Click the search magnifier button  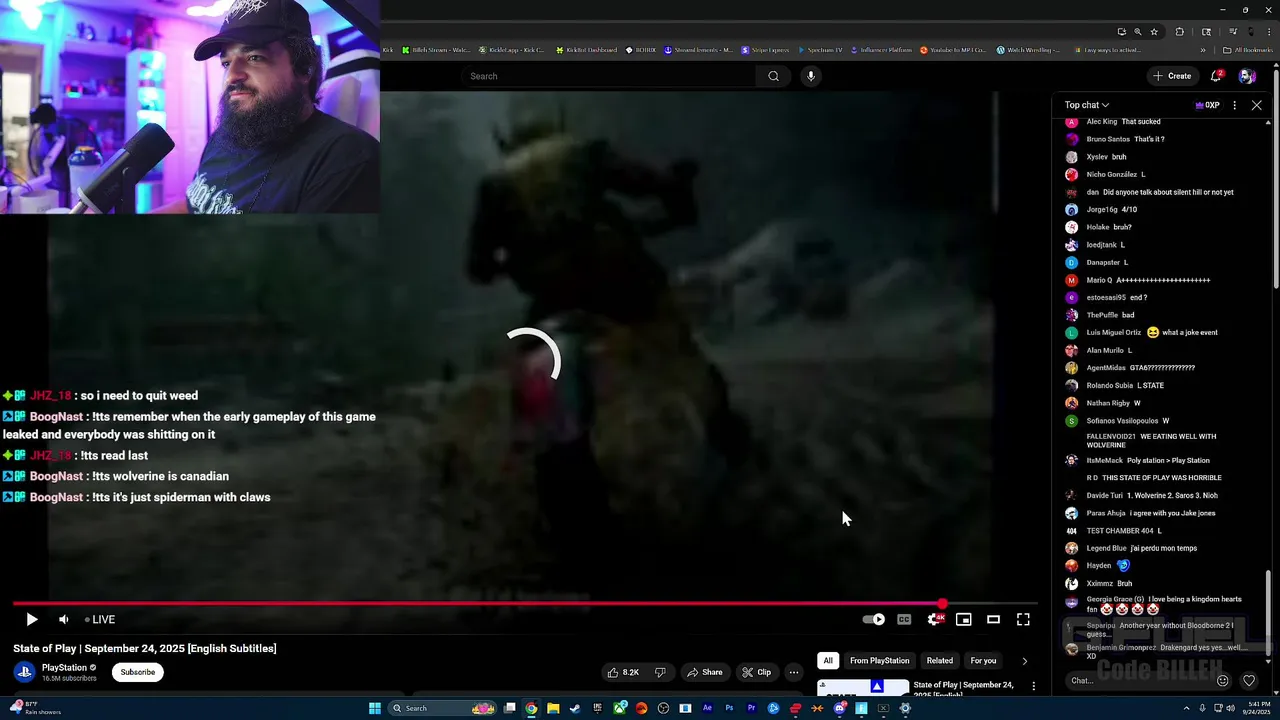click(x=773, y=76)
